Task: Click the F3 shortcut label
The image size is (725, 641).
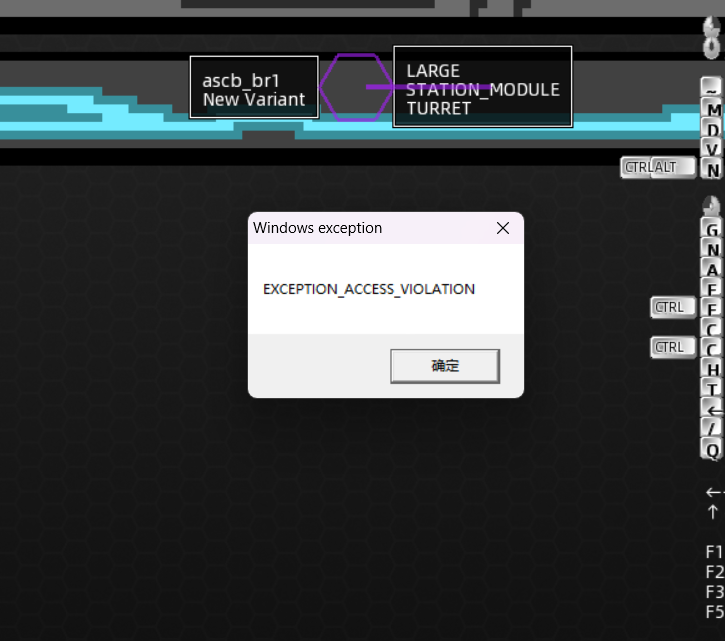Action: [714, 592]
